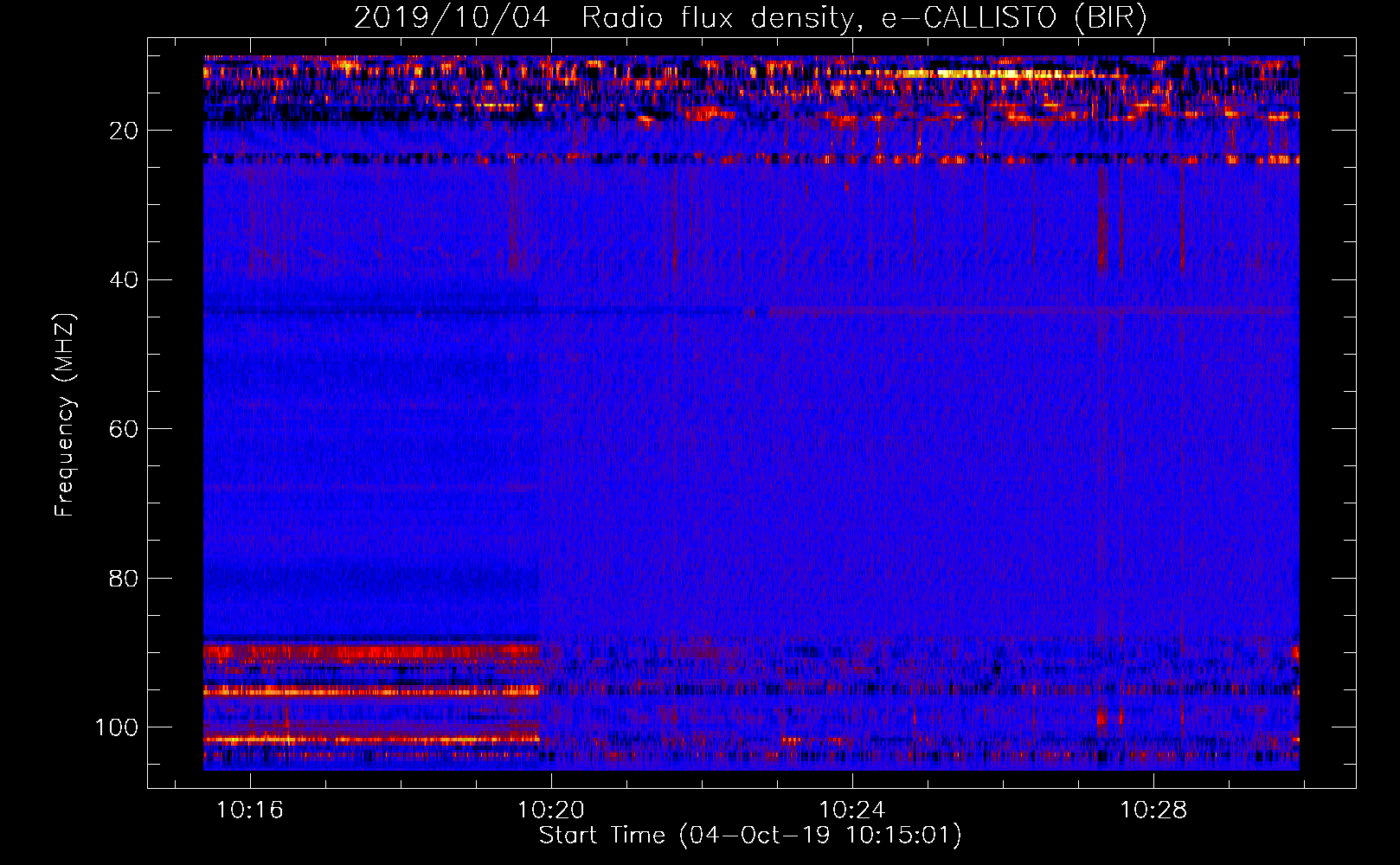Click the '10:16' time tick label
The image size is (1400, 865).
[250, 811]
